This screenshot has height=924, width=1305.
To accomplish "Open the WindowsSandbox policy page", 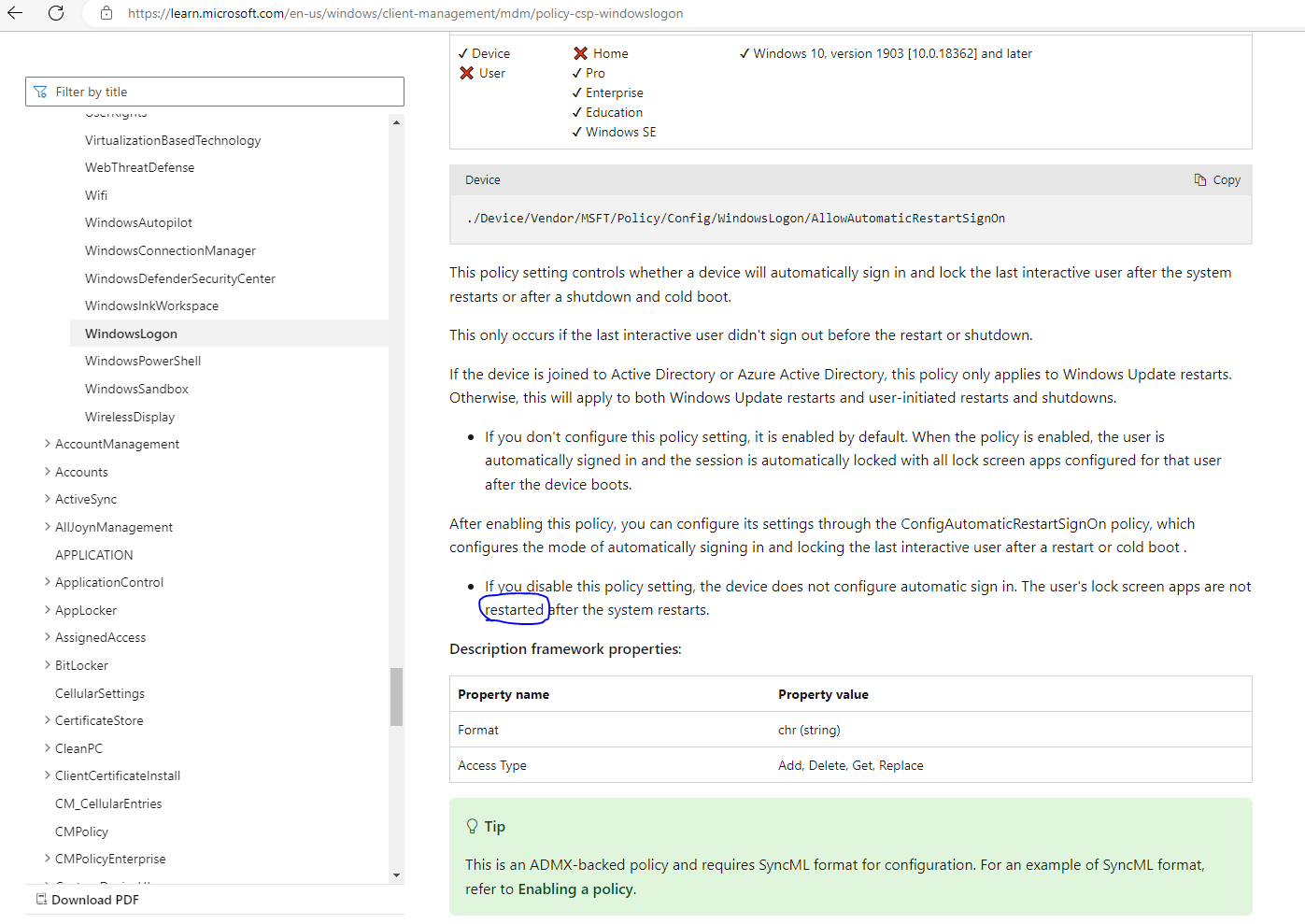I will point(136,388).
